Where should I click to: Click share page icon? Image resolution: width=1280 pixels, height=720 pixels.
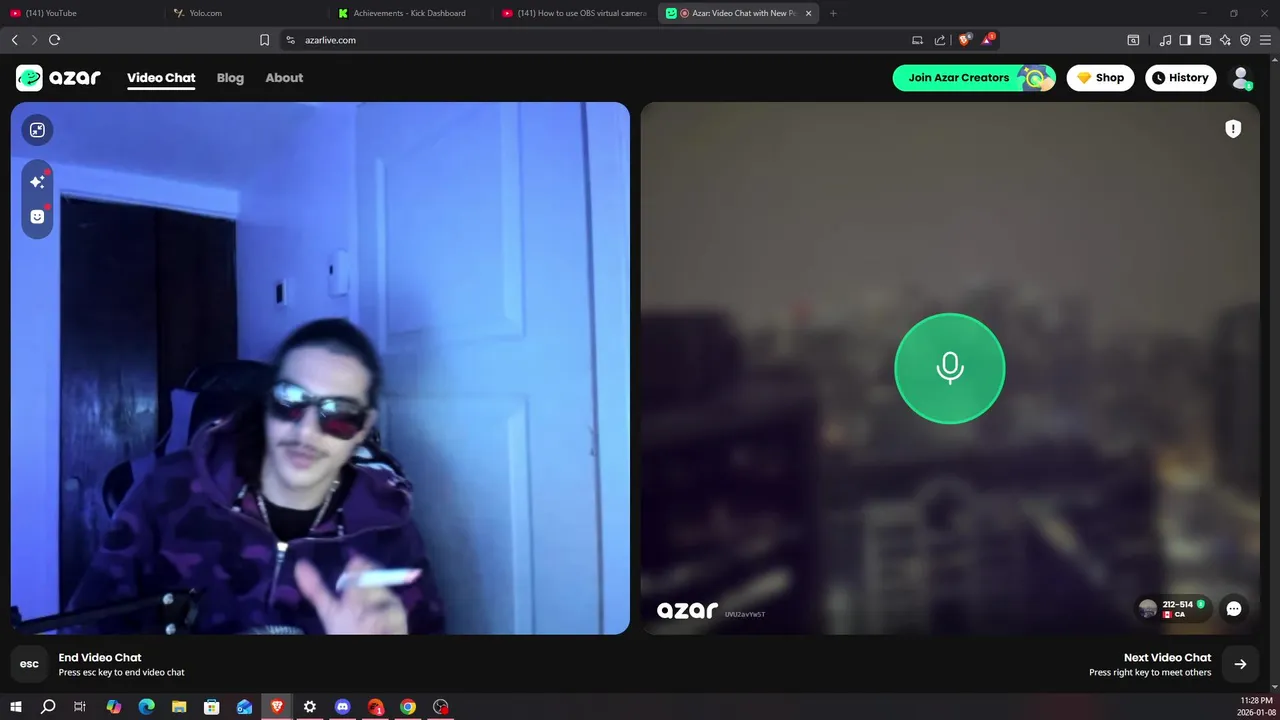point(940,40)
